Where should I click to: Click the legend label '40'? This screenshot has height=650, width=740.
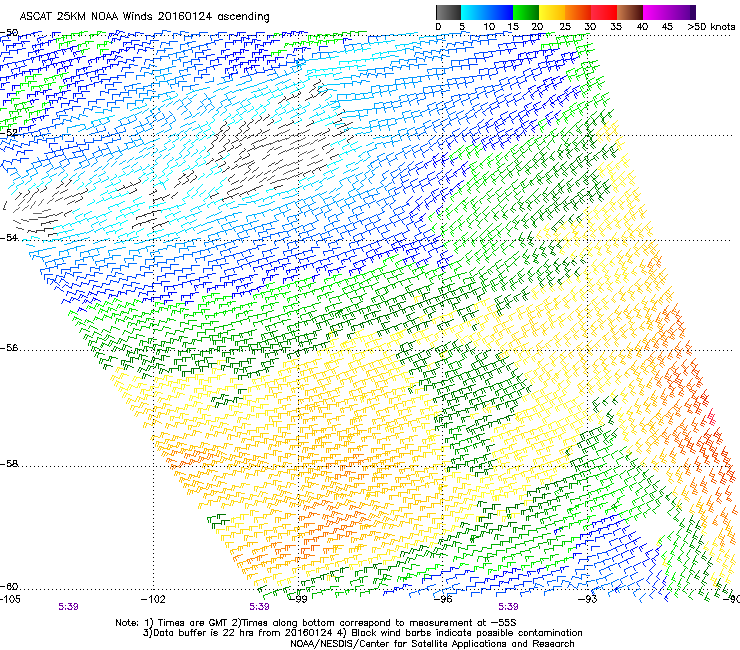642,27
